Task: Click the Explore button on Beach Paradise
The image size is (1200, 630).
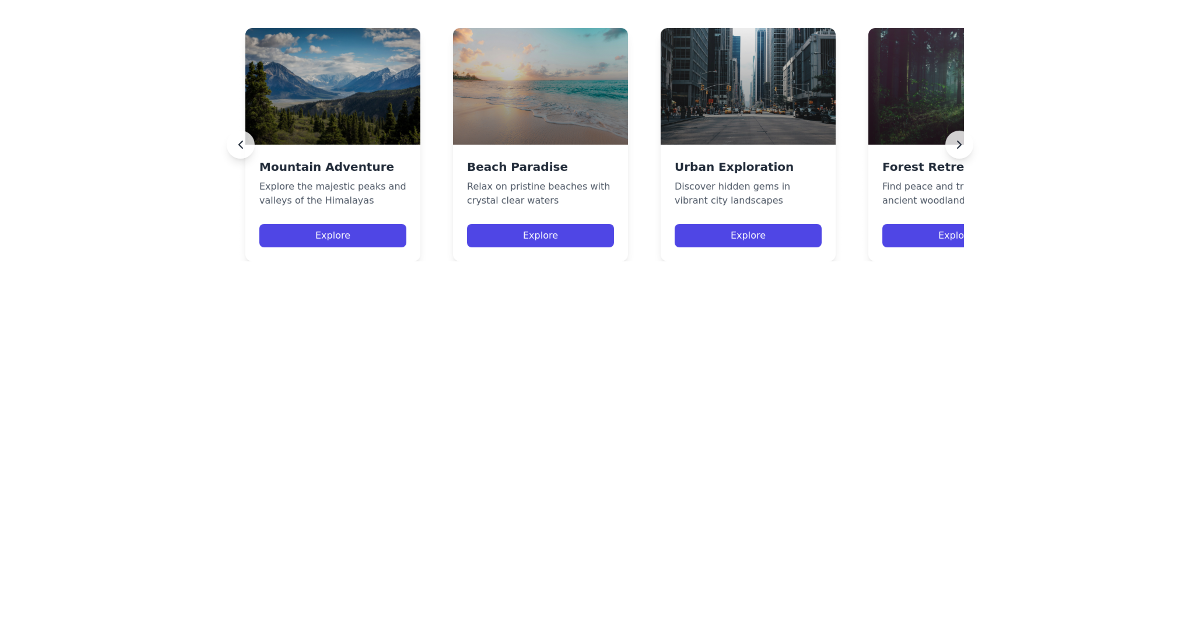Action: pos(540,235)
